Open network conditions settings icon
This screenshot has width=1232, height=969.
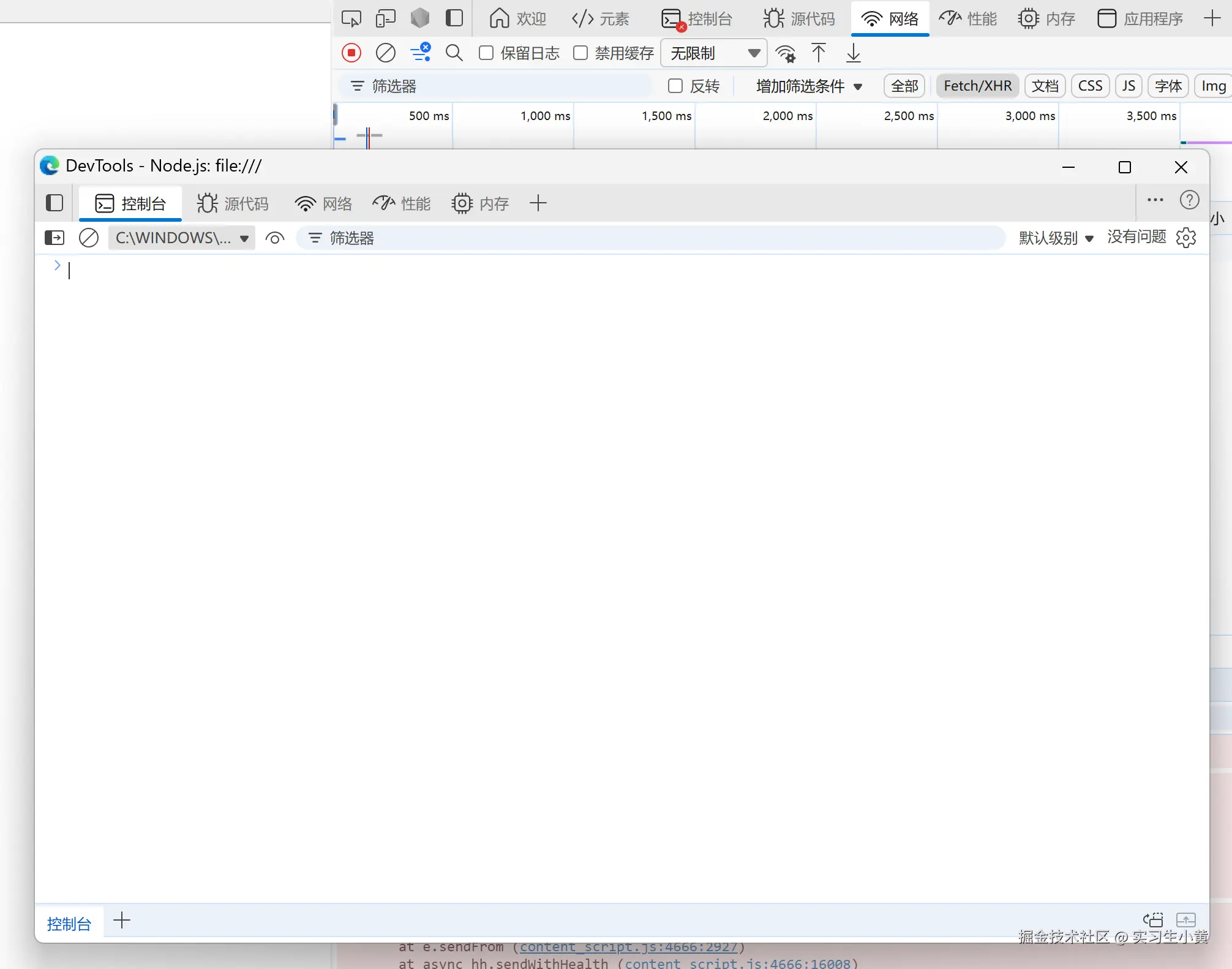[786, 54]
